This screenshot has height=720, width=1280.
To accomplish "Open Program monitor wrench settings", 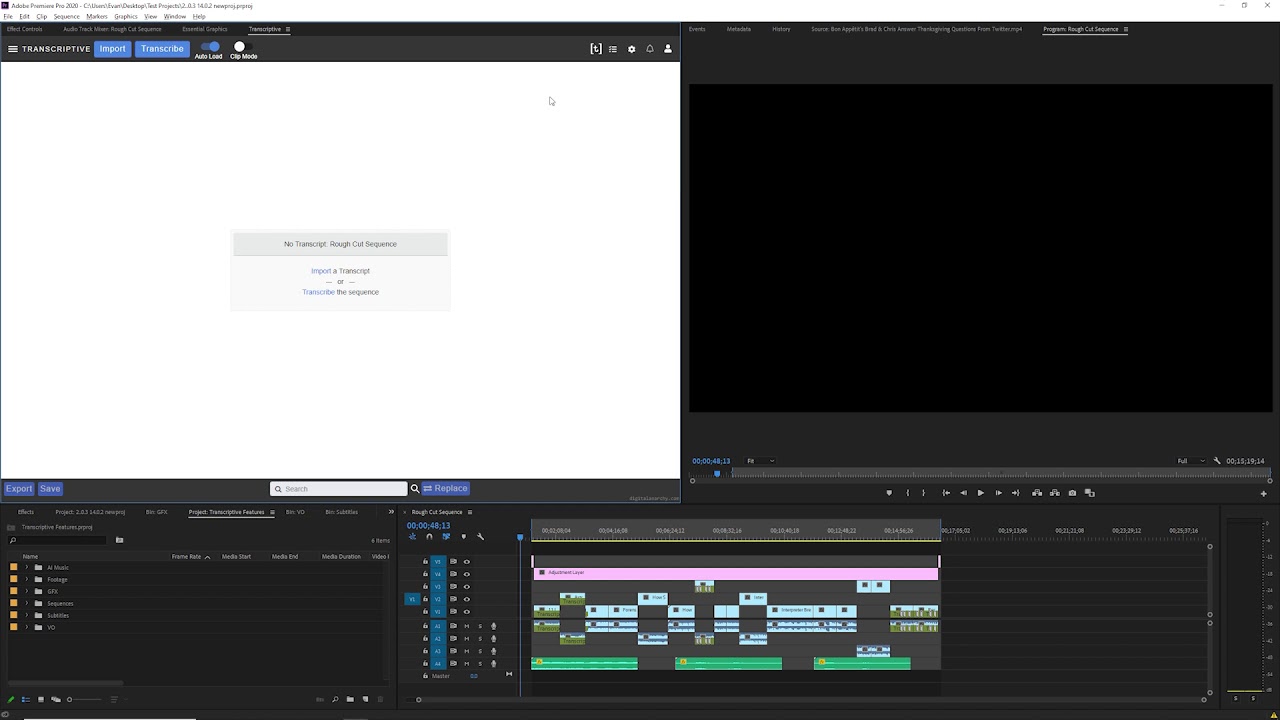I will 1217,461.
